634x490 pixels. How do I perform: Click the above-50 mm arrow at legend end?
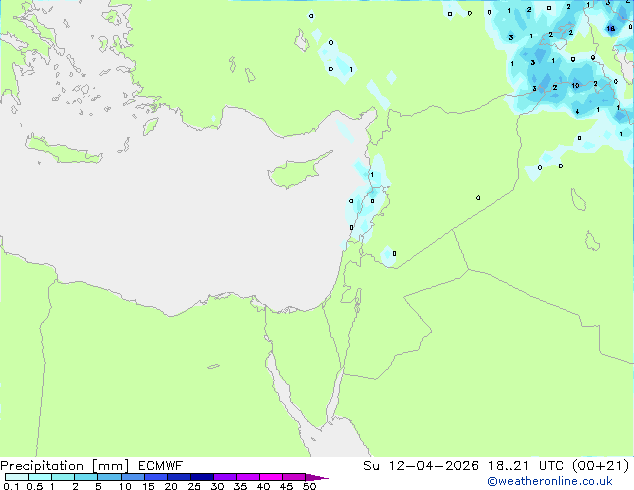click(x=317, y=478)
